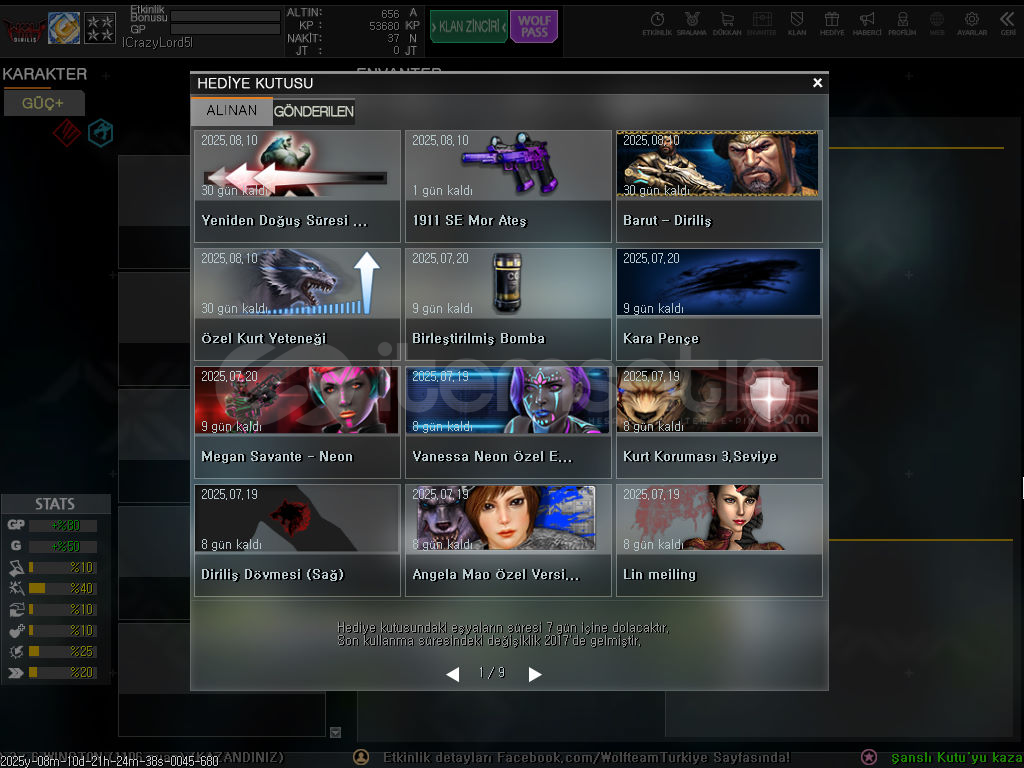Click the page indicator 1 / 9
Viewport: 1024px width, 768px height.
coord(492,673)
